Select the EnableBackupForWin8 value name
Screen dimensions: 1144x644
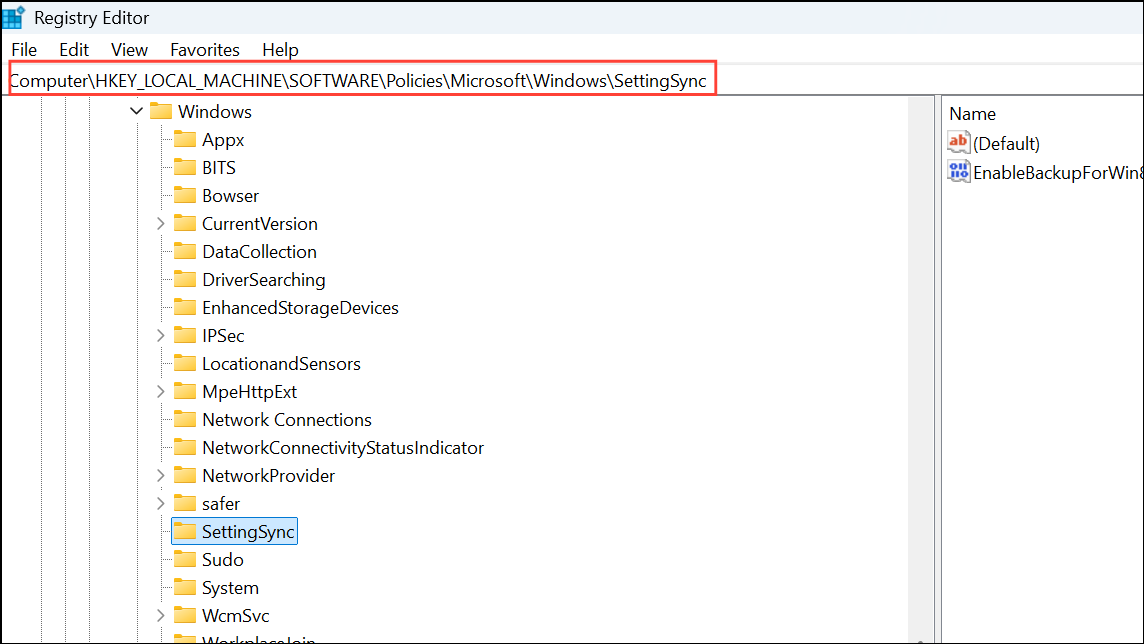[1058, 172]
